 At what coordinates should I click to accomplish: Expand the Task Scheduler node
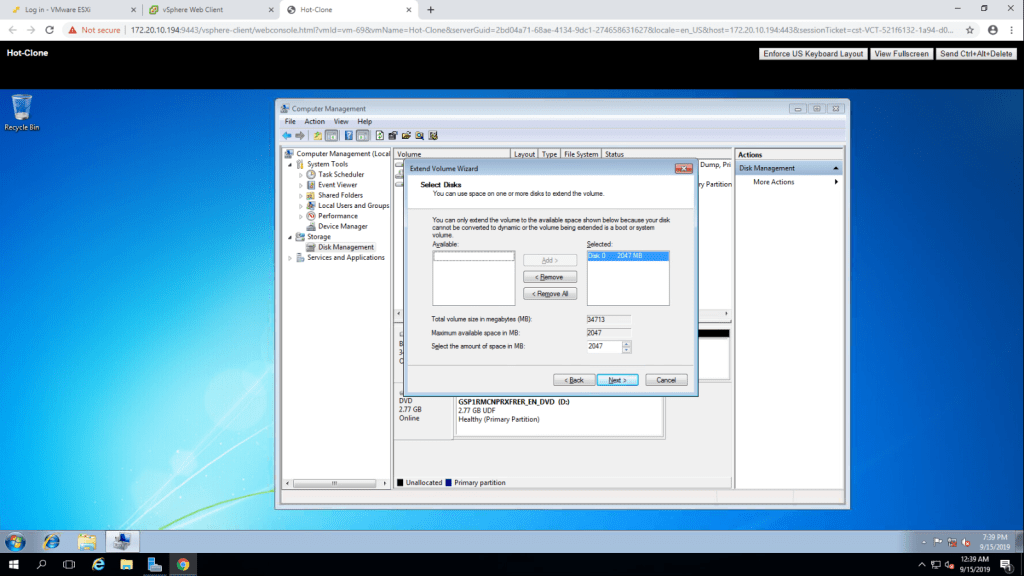(301, 175)
